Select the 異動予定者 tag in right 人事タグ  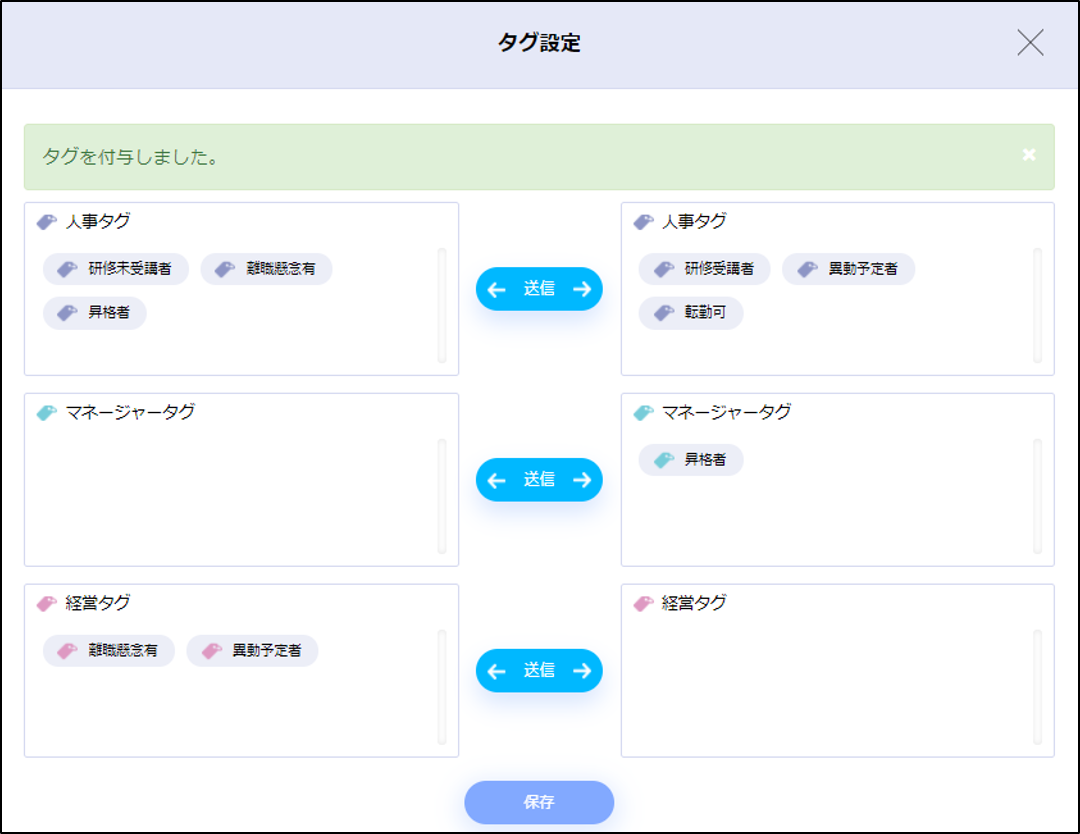tap(849, 269)
